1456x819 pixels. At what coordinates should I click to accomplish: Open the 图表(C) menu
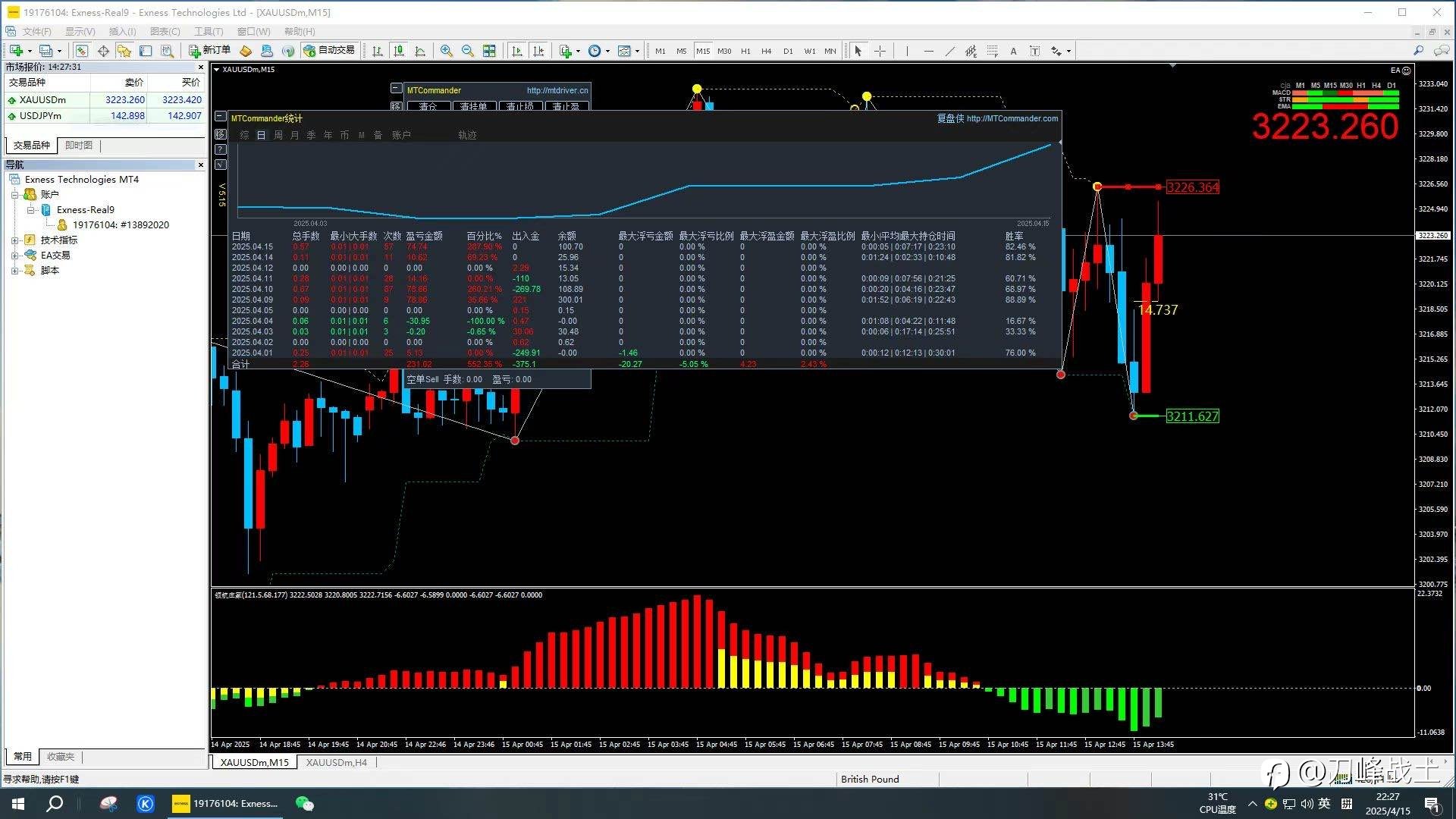pos(165,31)
